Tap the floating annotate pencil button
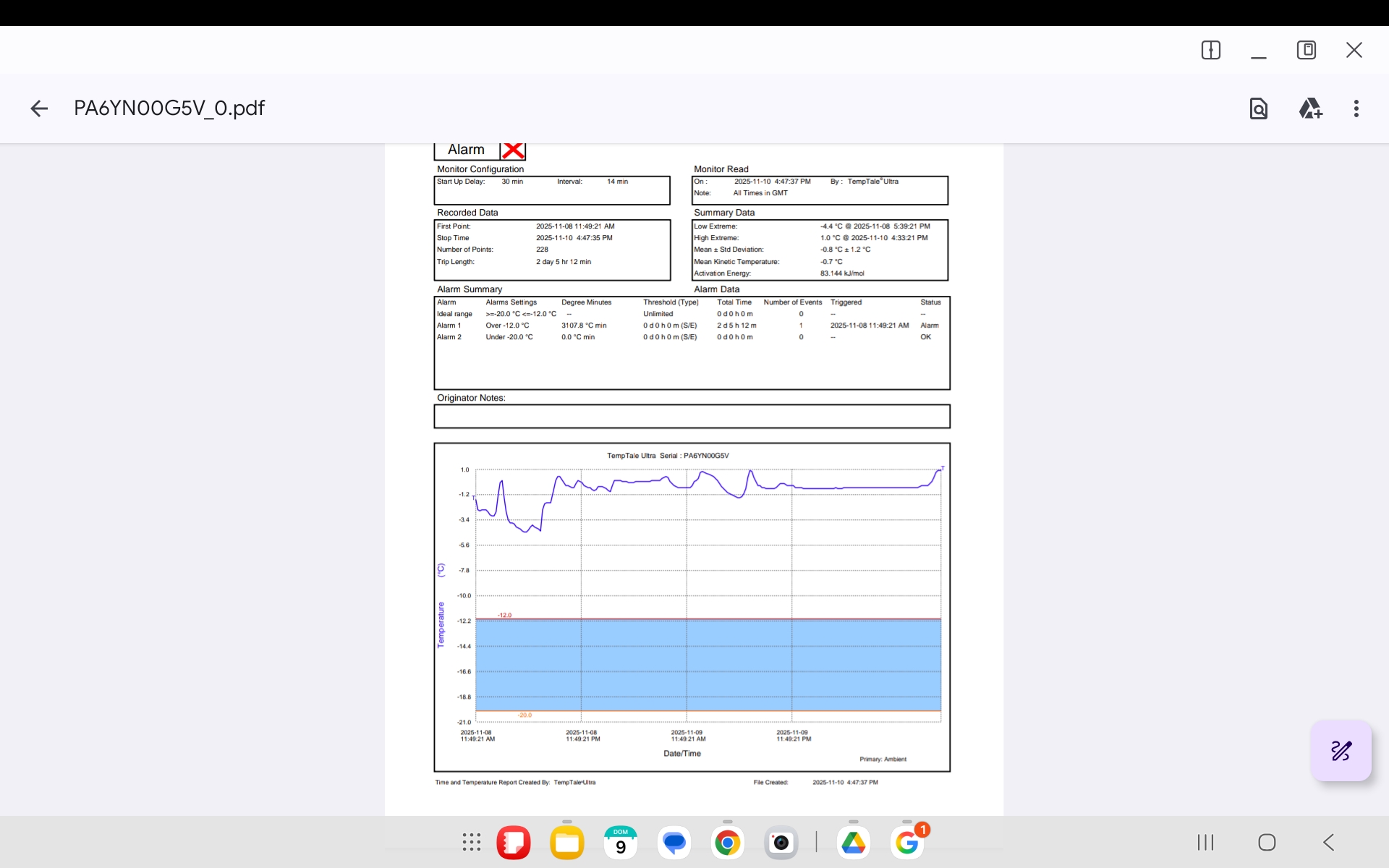1389x868 pixels. point(1341,751)
